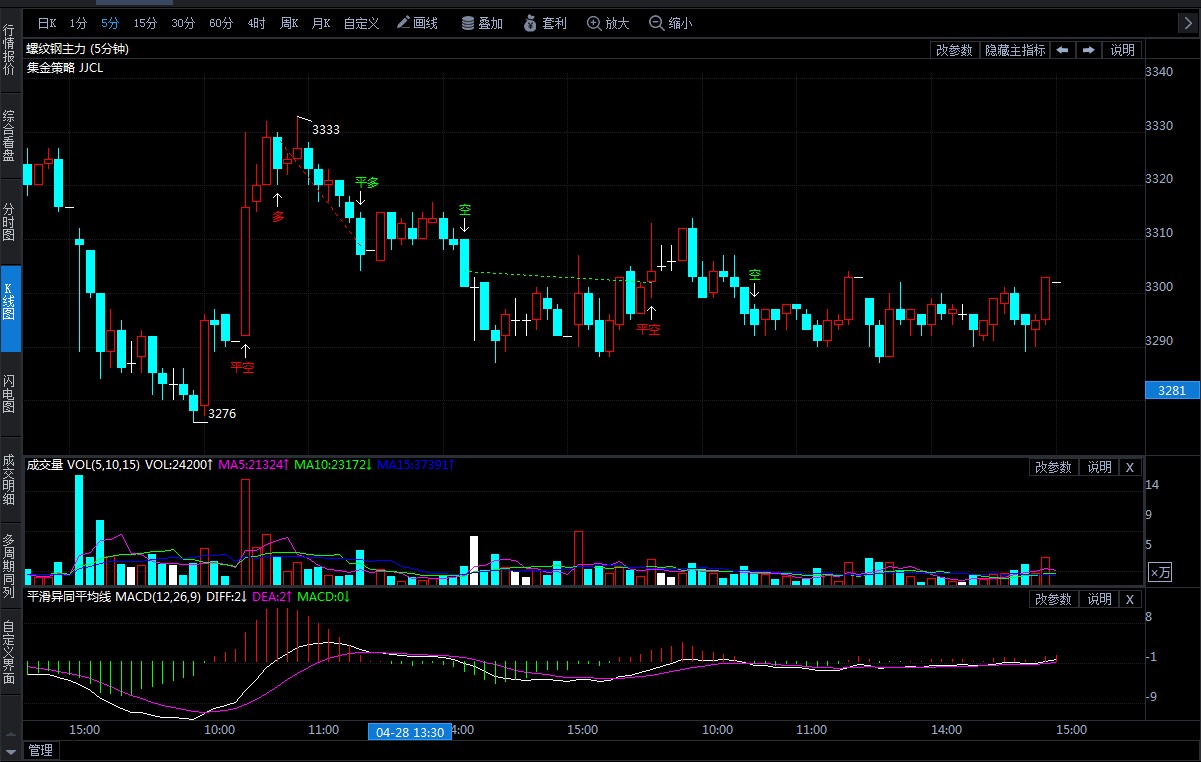Zoom in with the 放大 magnifier

(x=607, y=23)
